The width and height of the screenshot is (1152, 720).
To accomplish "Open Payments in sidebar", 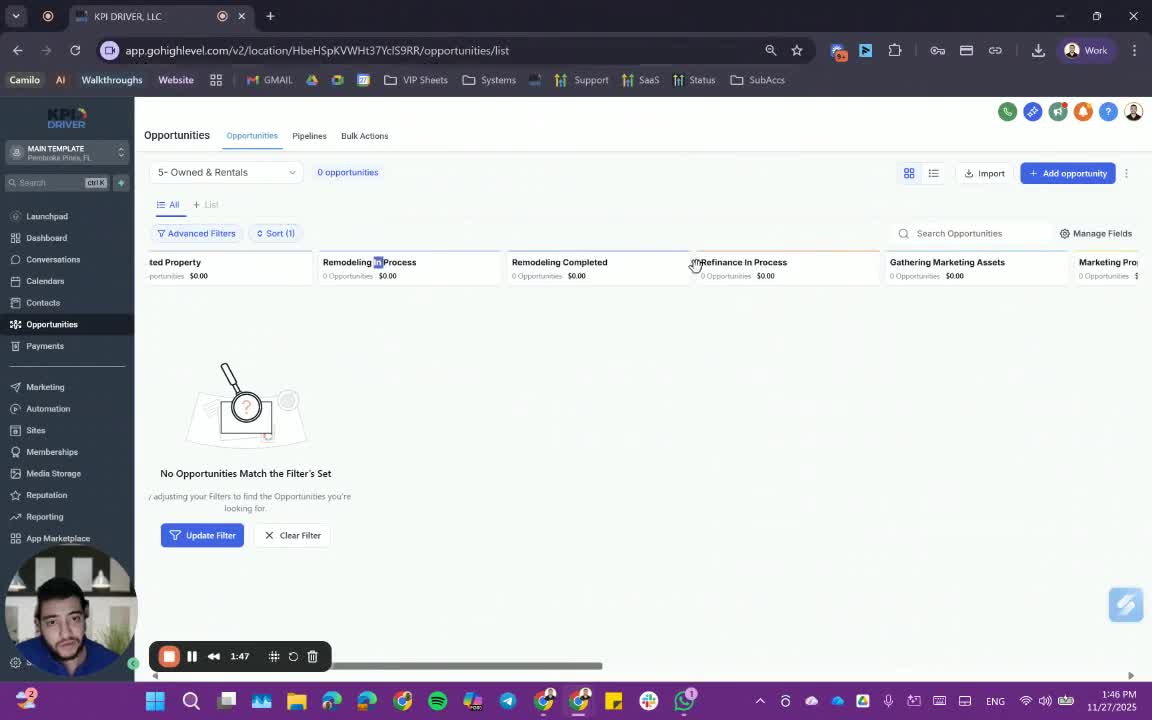I will coord(45,346).
